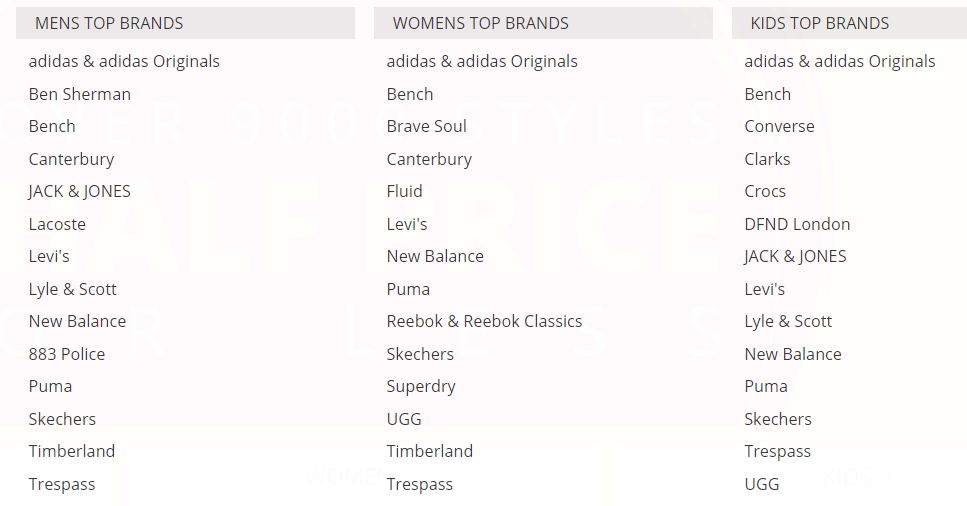Select Clarks kids brand link
Image resolution: width=967 pixels, height=506 pixels.
pos(767,159)
